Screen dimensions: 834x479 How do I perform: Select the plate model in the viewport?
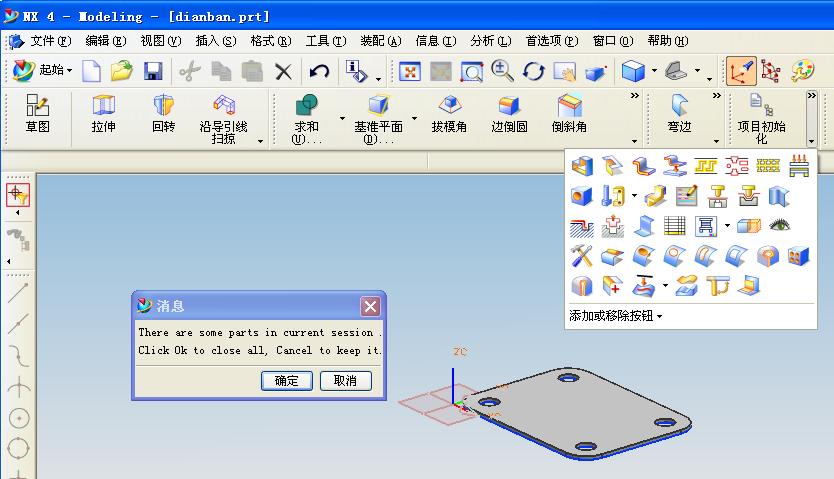click(x=580, y=412)
